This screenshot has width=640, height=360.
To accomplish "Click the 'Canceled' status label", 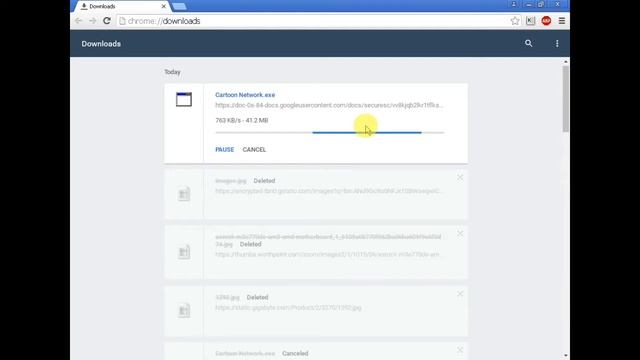I will pyautogui.click(x=295, y=353).
